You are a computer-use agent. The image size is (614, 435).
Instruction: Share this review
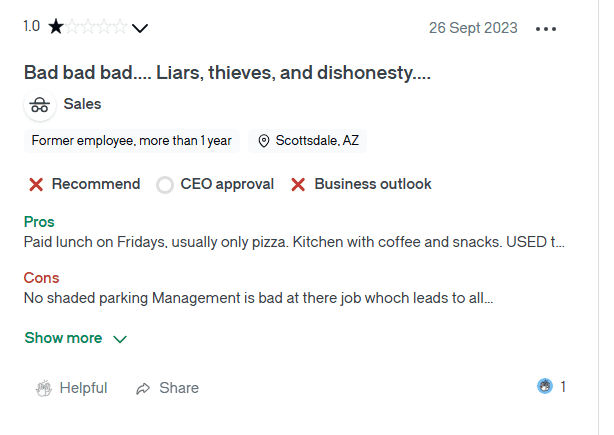(179, 388)
